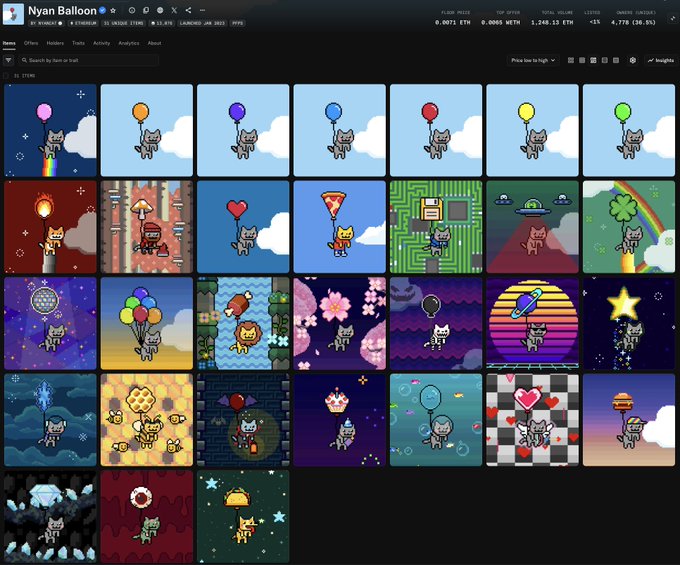Click the OWNERS 4,778 (36.5%) stat

pyautogui.click(x=633, y=18)
